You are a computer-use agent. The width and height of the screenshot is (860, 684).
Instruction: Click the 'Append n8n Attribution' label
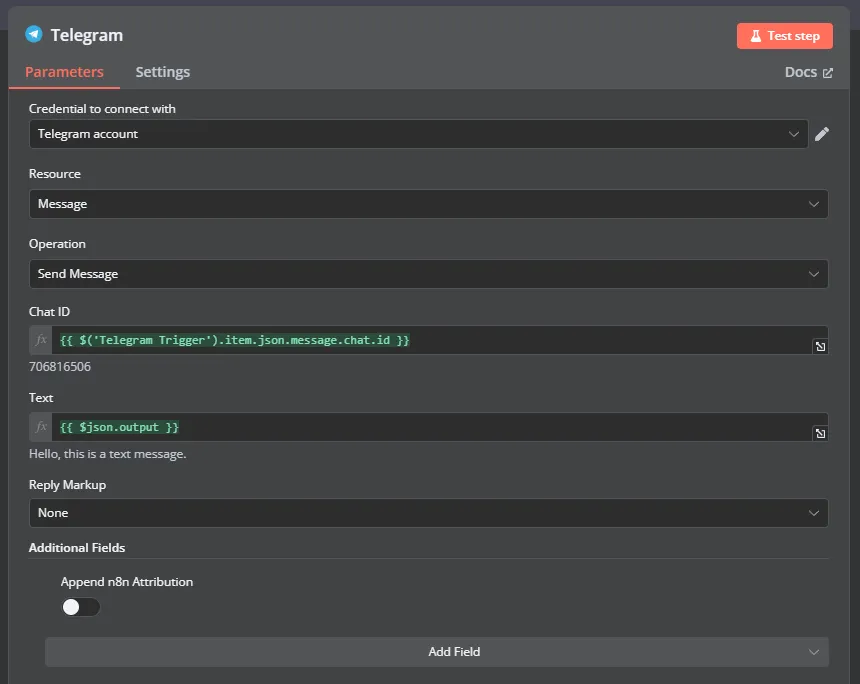click(x=127, y=581)
